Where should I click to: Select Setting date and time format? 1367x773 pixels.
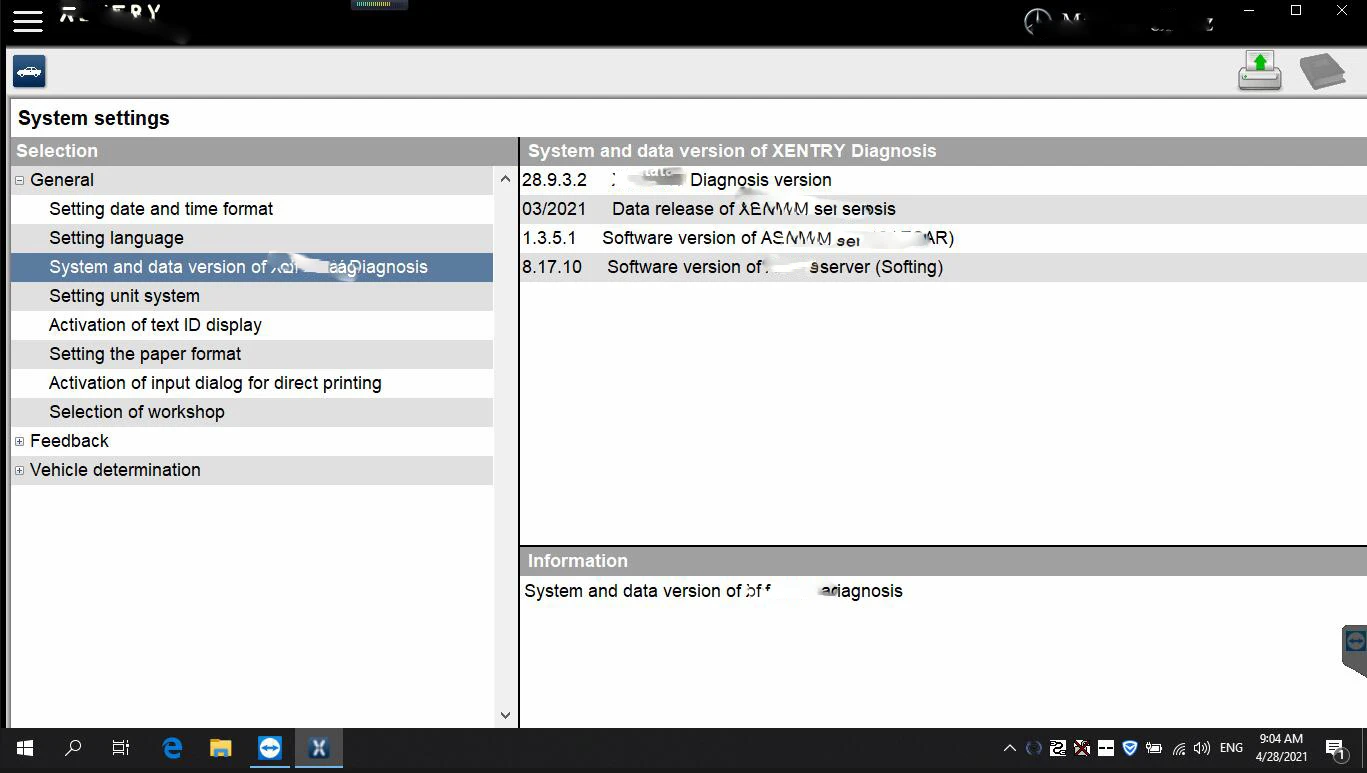pyautogui.click(x=252, y=209)
